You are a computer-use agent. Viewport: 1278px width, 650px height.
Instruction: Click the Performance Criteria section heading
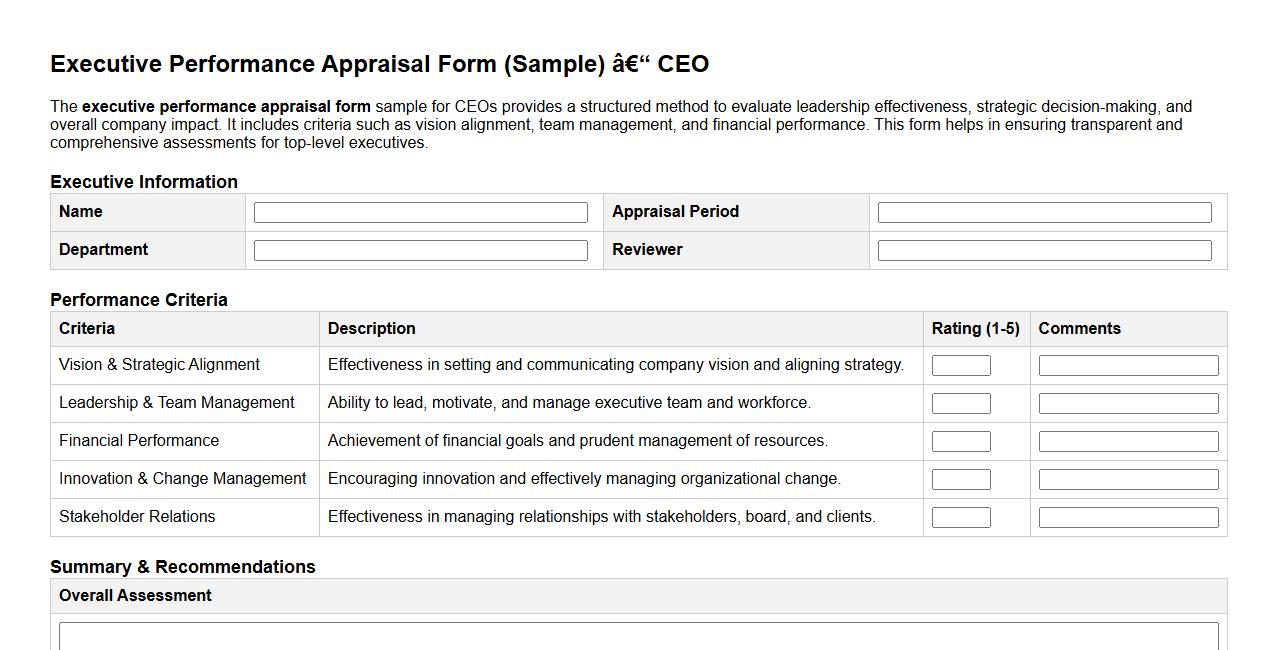click(x=139, y=299)
